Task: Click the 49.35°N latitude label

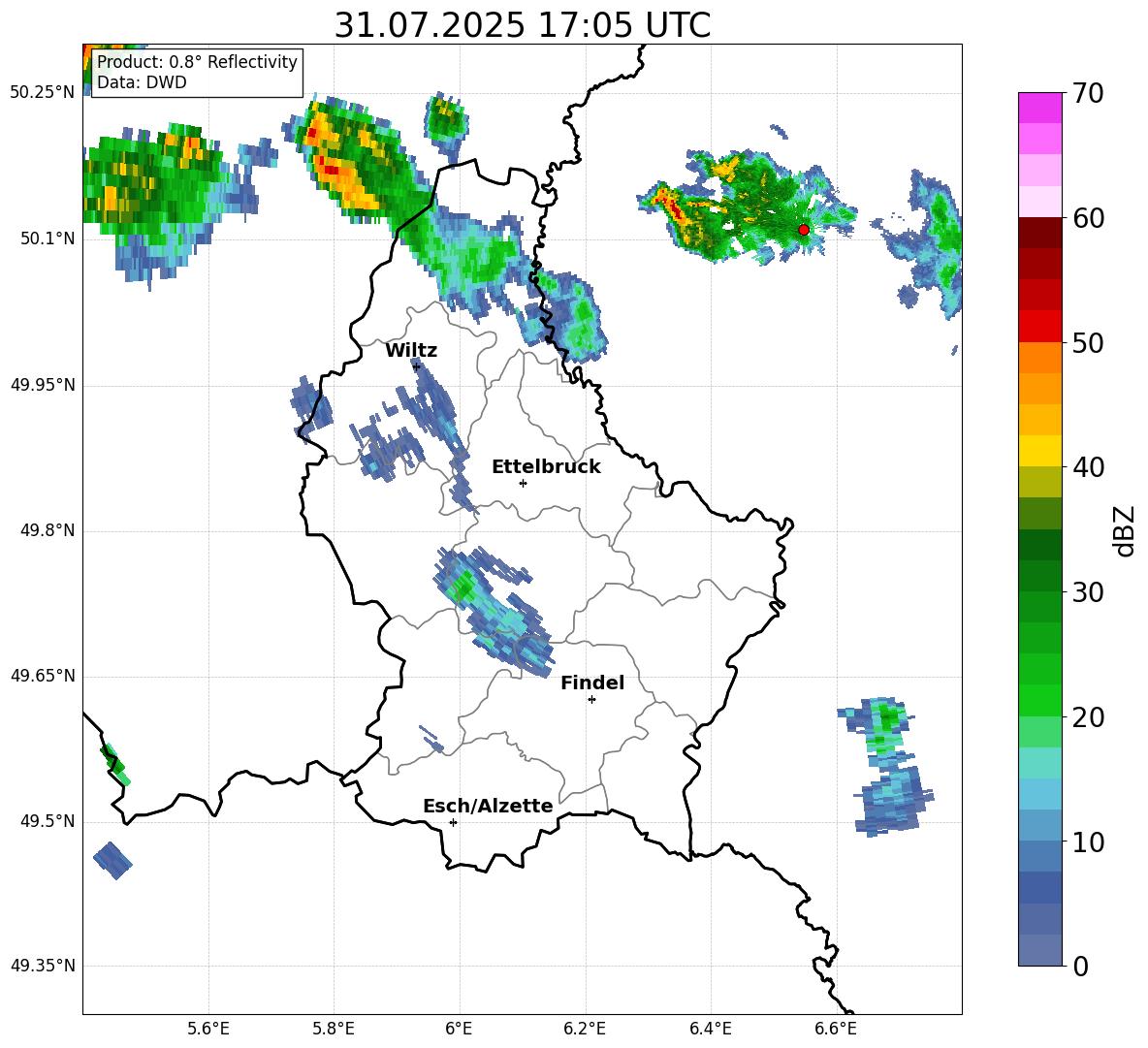Action: coord(43,966)
